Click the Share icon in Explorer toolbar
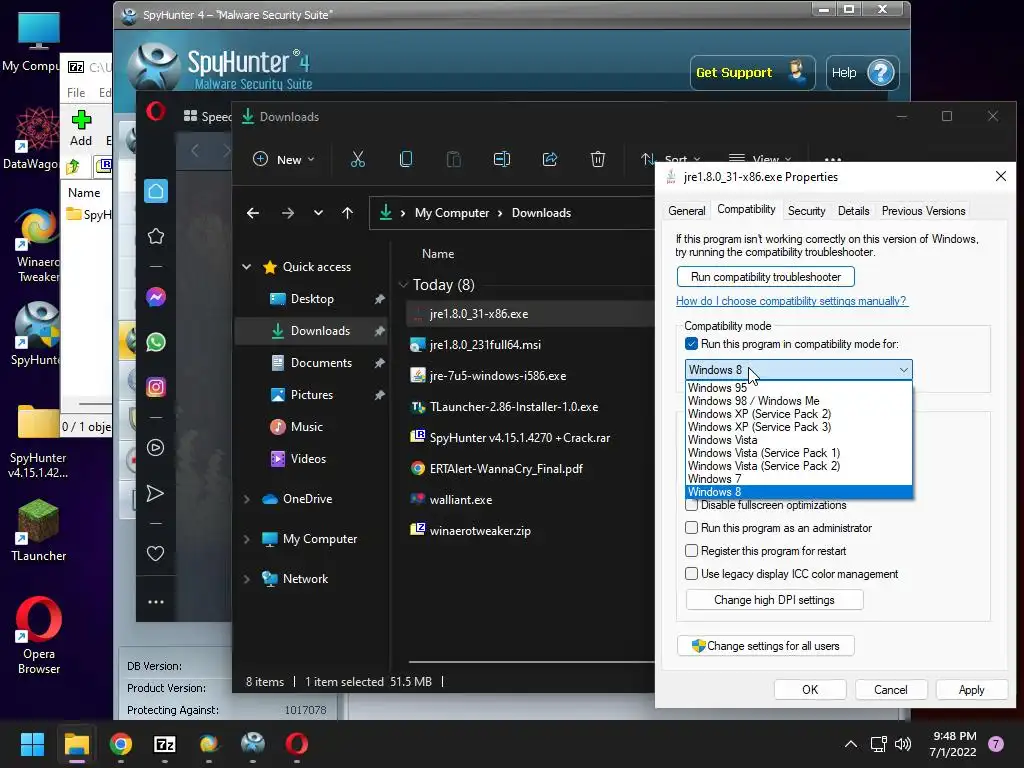The image size is (1024, 768). (550, 159)
